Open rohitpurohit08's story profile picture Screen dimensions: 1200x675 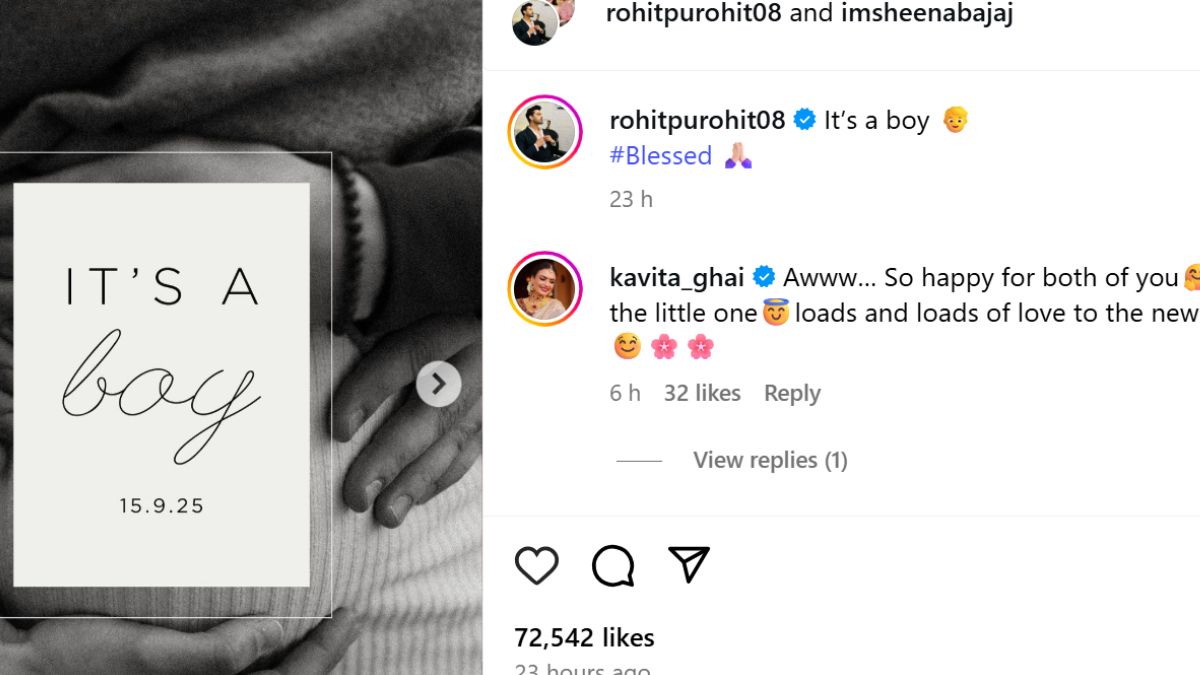[x=545, y=131]
